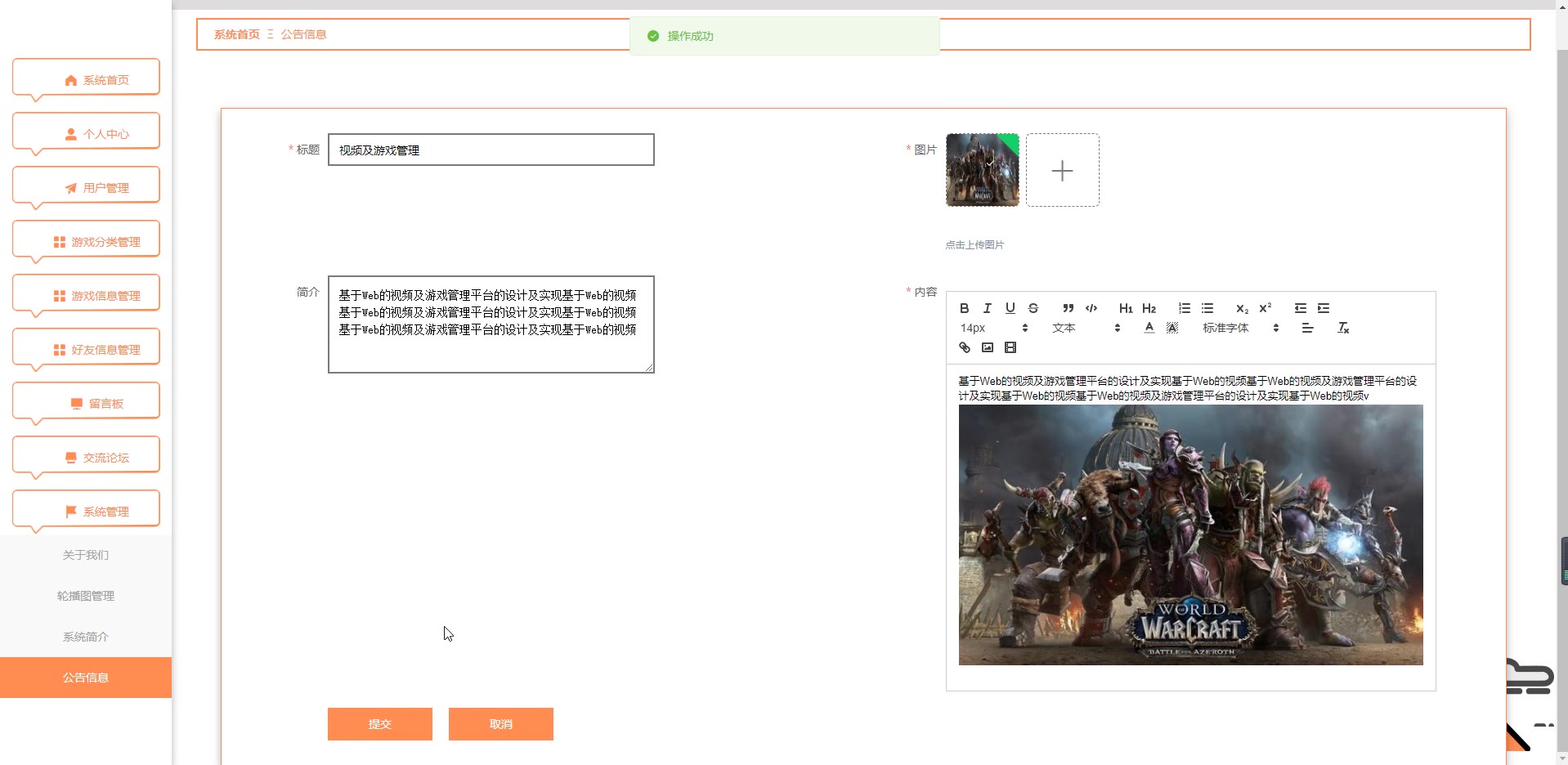Click the 点击上传图片 hint text
1568x765 pixels.
[x=974, y=245]
